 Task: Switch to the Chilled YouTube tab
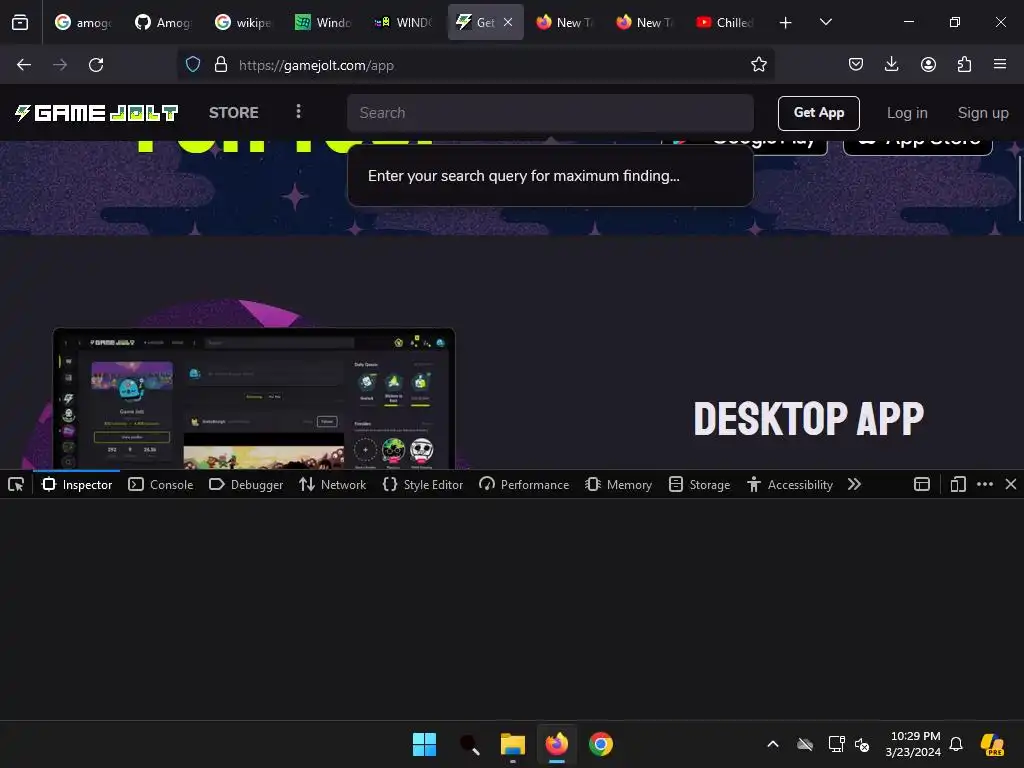tap(725, 22)
